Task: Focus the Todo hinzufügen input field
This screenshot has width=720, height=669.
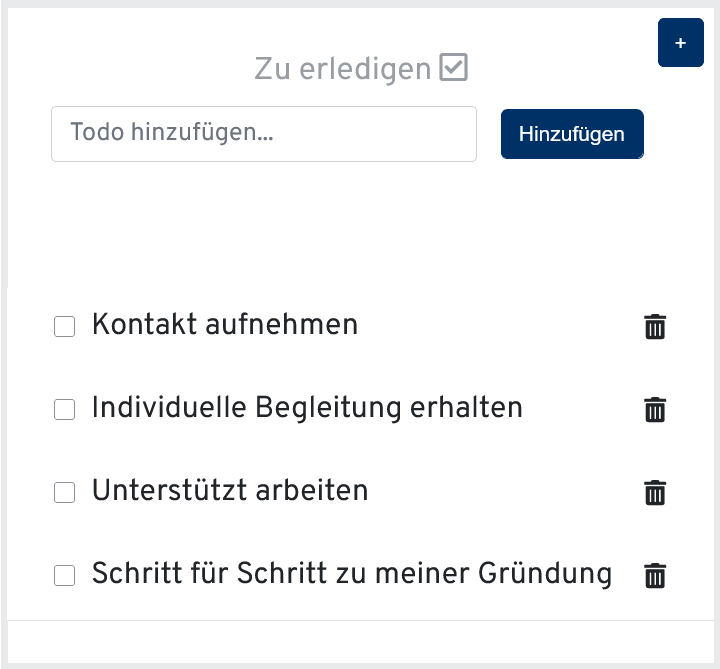Action: (x=264, y=134)
